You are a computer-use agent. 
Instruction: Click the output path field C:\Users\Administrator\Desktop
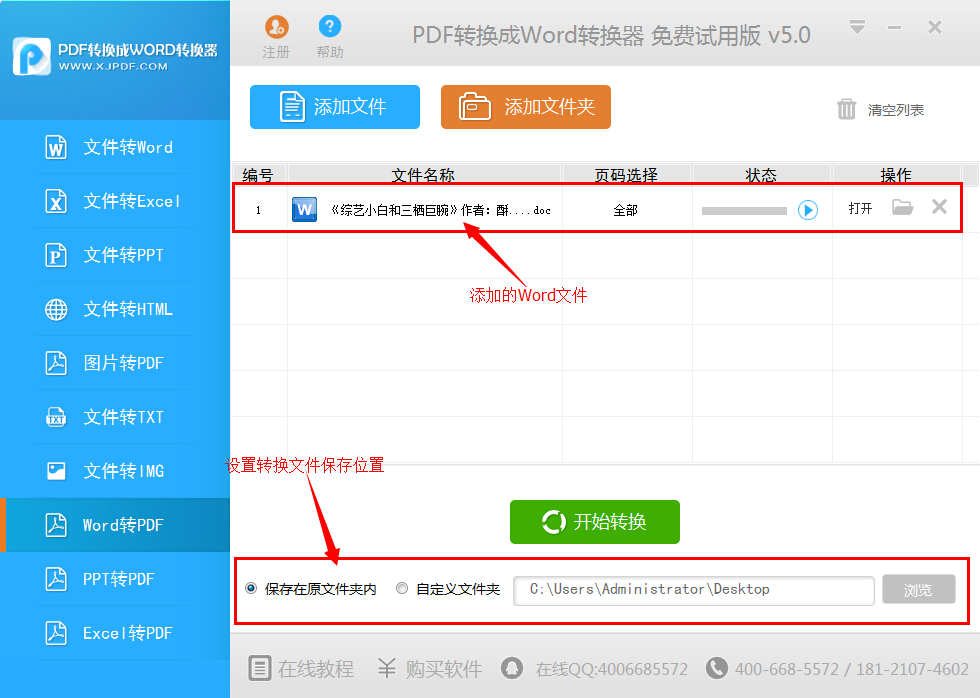pos(693,591)
